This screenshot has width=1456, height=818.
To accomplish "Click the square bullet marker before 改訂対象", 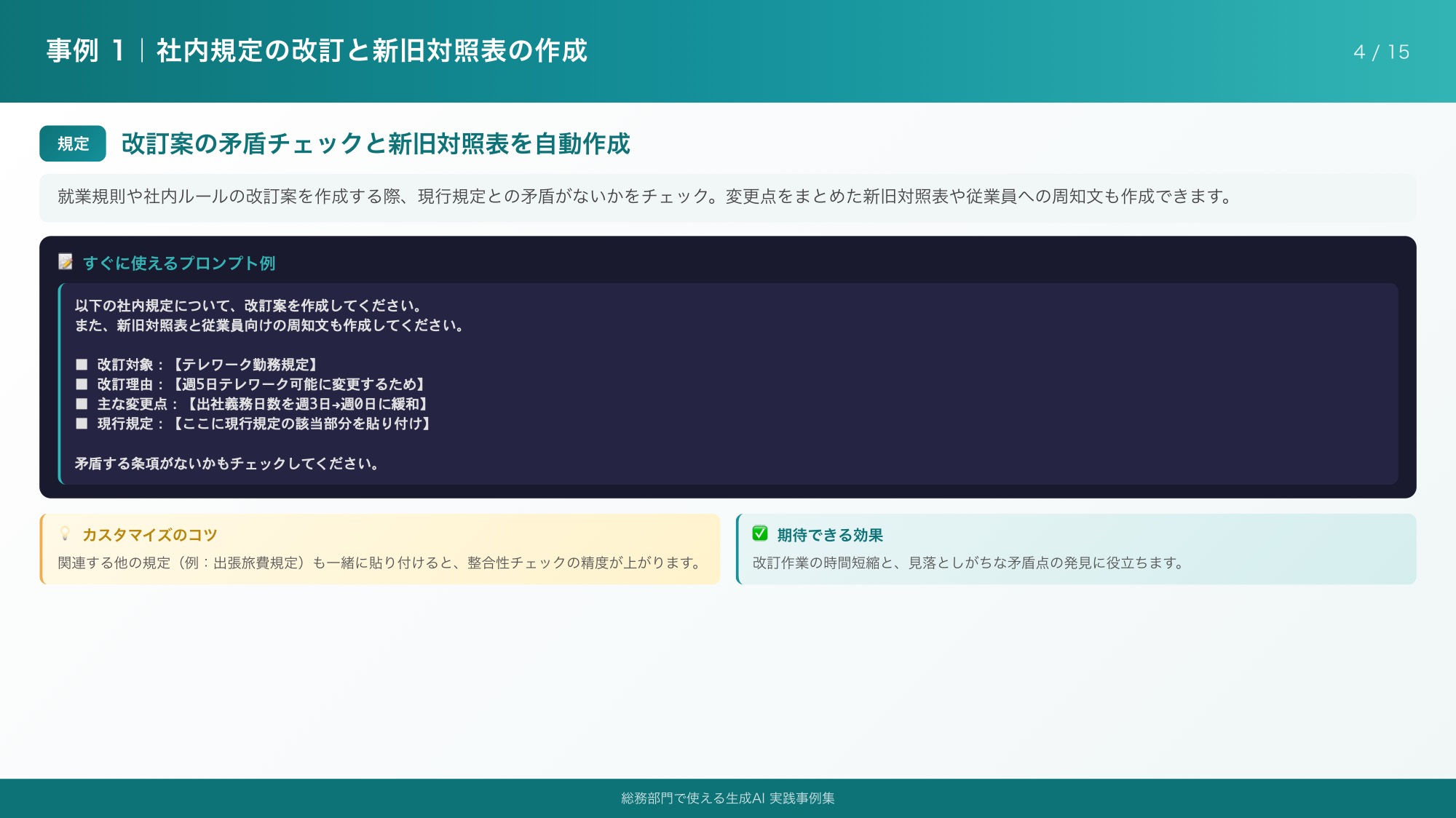I will [82, 365].
